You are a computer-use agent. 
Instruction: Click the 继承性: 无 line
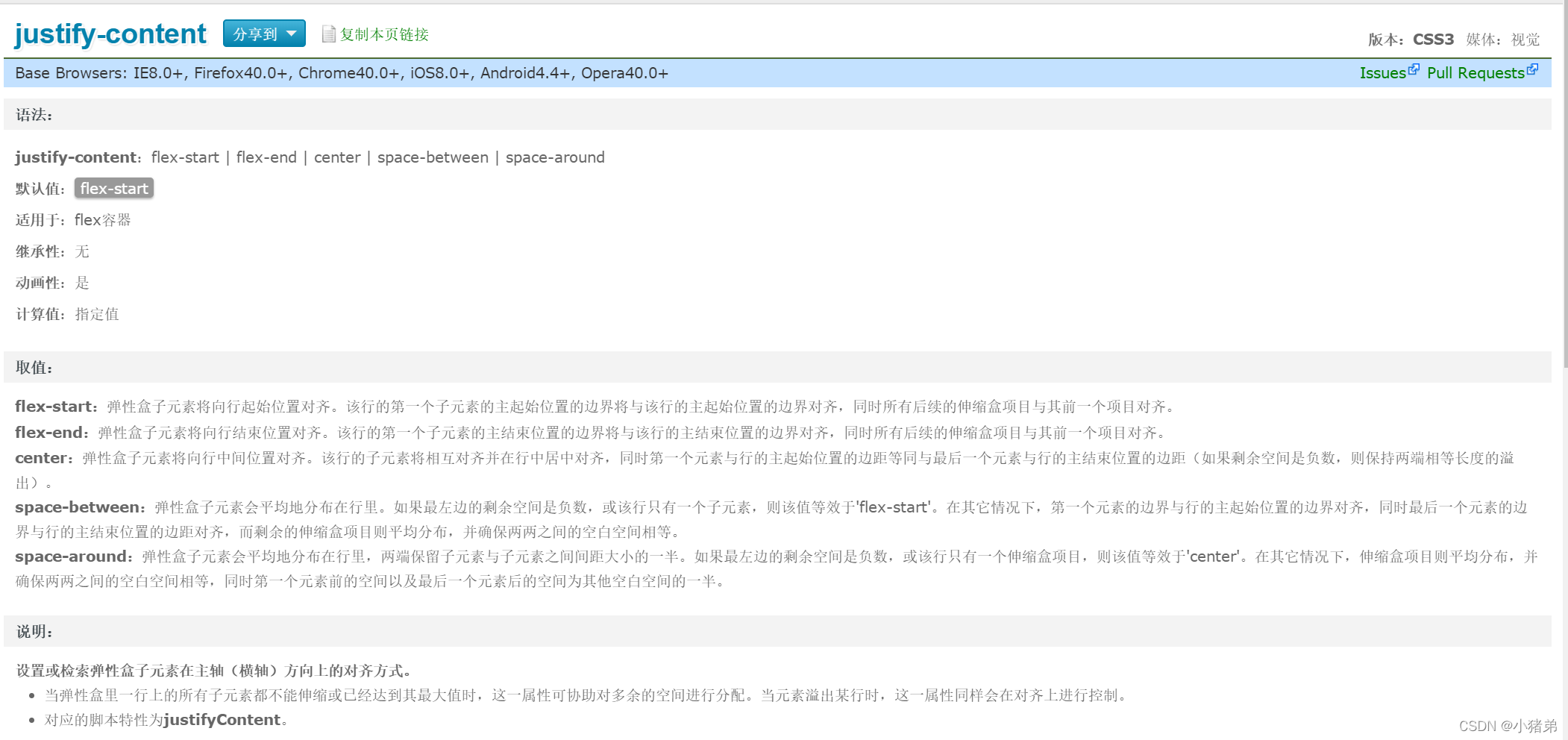[52, 251]
